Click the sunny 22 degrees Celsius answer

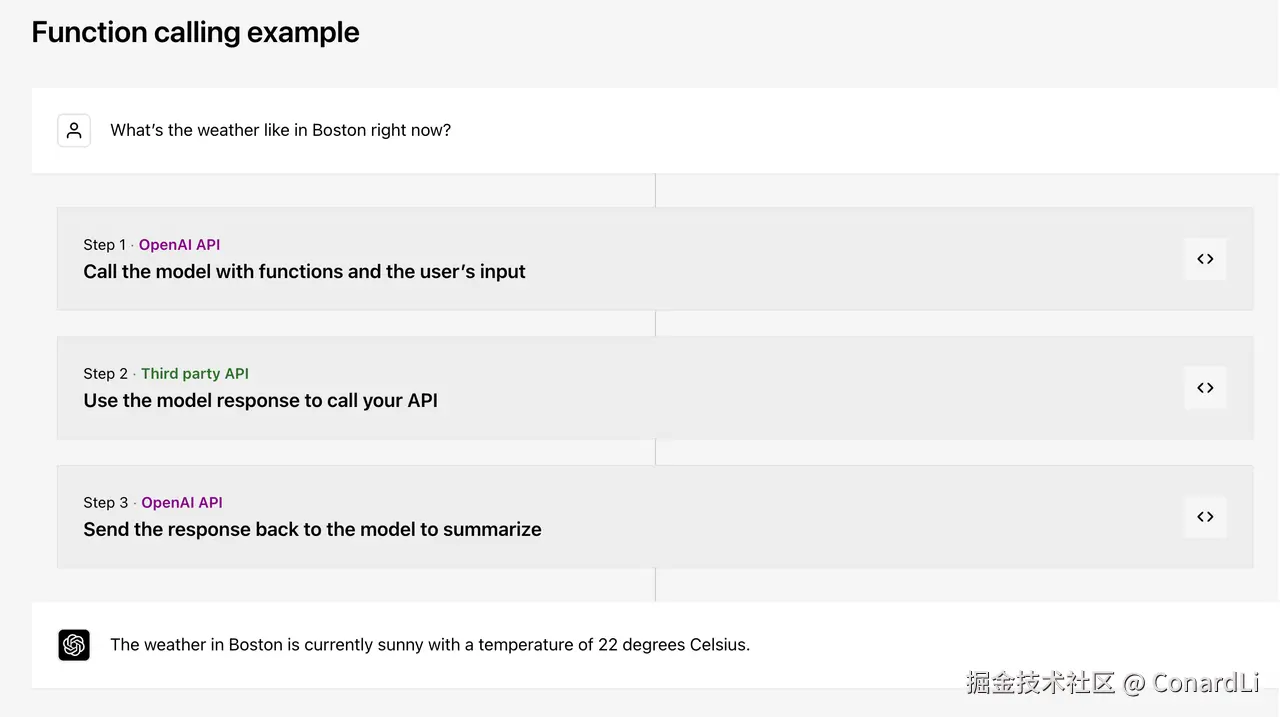pyautogui.click(x=430, y=645)
